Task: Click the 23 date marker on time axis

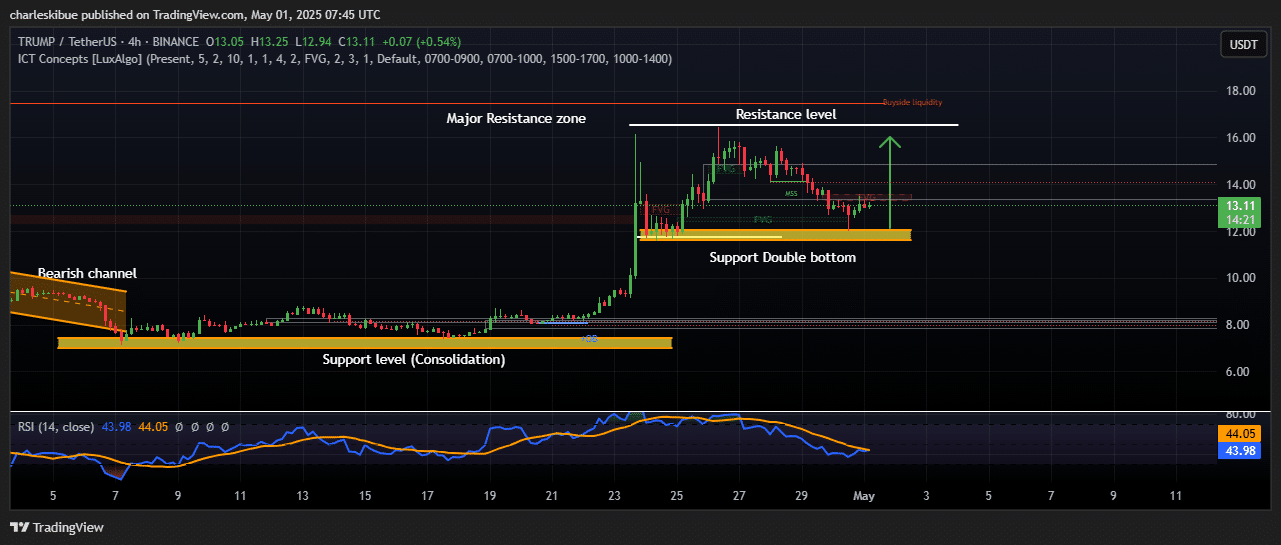Action: pos(614,495)
